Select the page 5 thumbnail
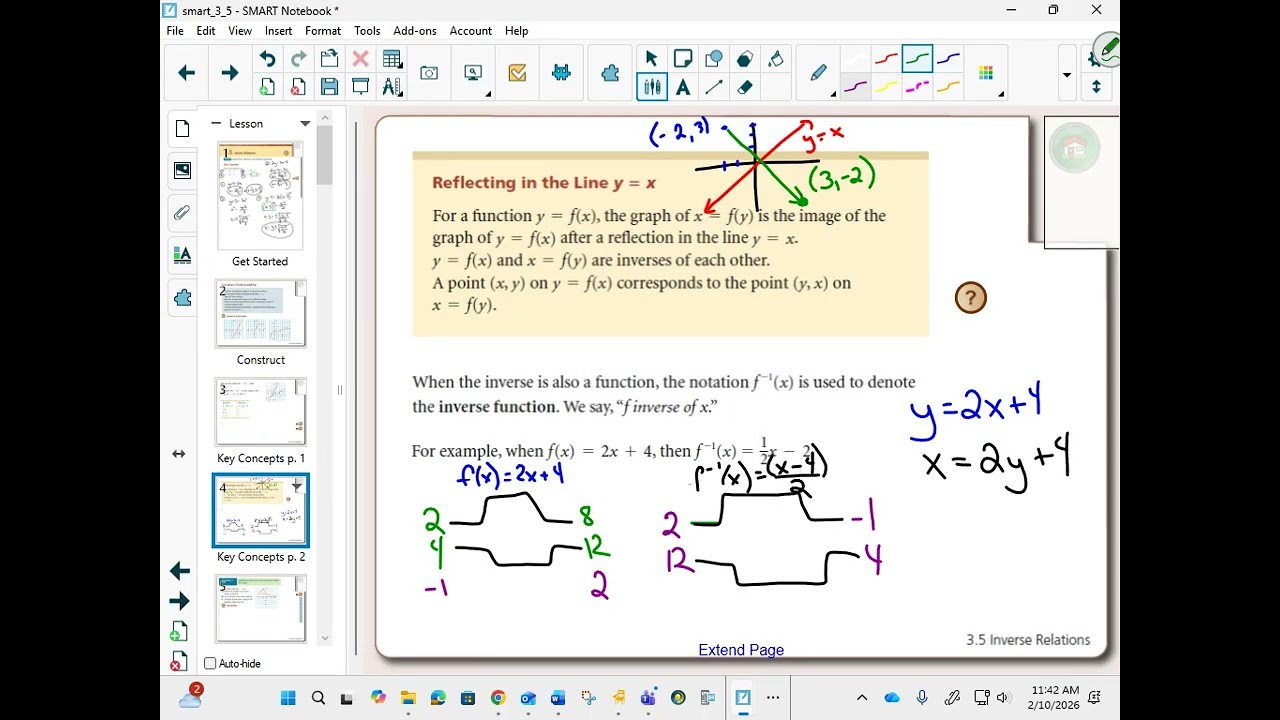The width and height of the screenshot is (1280, 720). click(260, 608)
